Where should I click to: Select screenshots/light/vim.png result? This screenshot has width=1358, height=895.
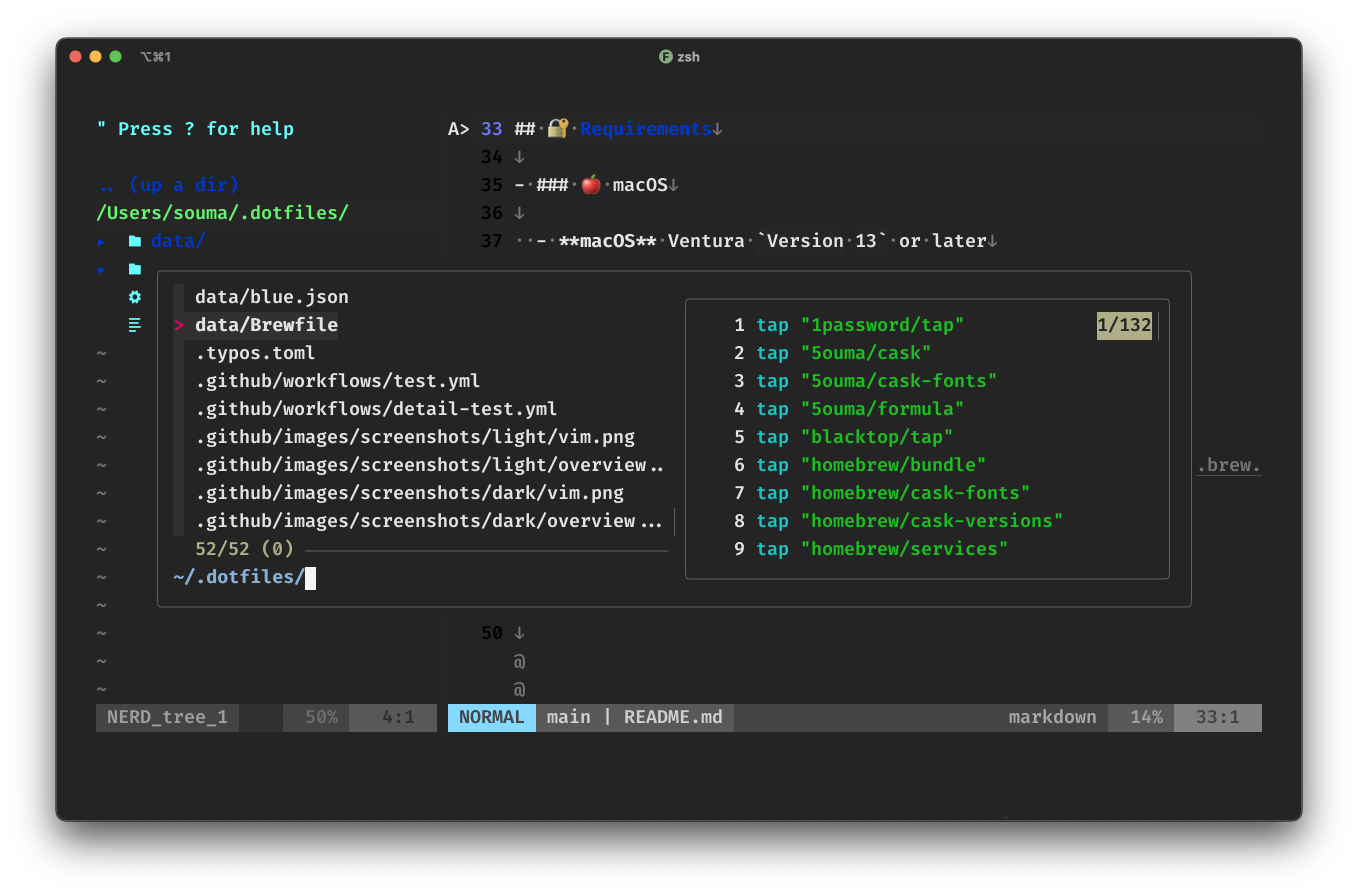pos(415,437)
